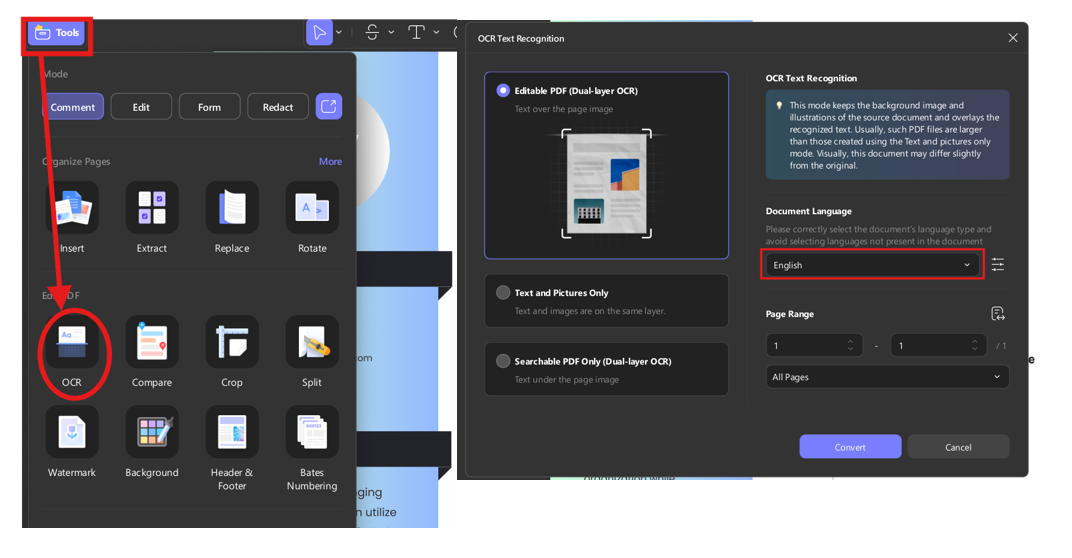This screenshot has width=1072, height=558.
Task: Switch to Redact mode
Action: 278,107
